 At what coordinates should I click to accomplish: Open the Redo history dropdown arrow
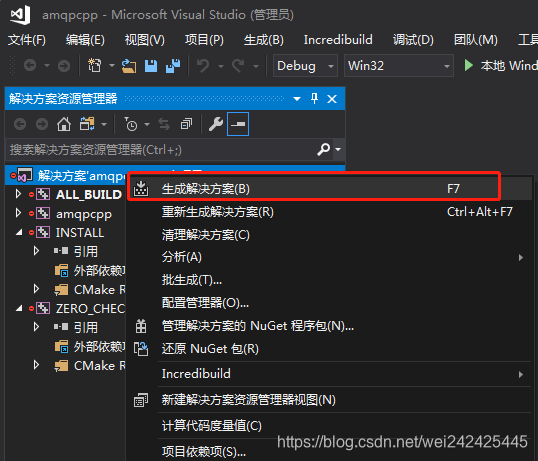pyautogui.click(x=256, y=65)
